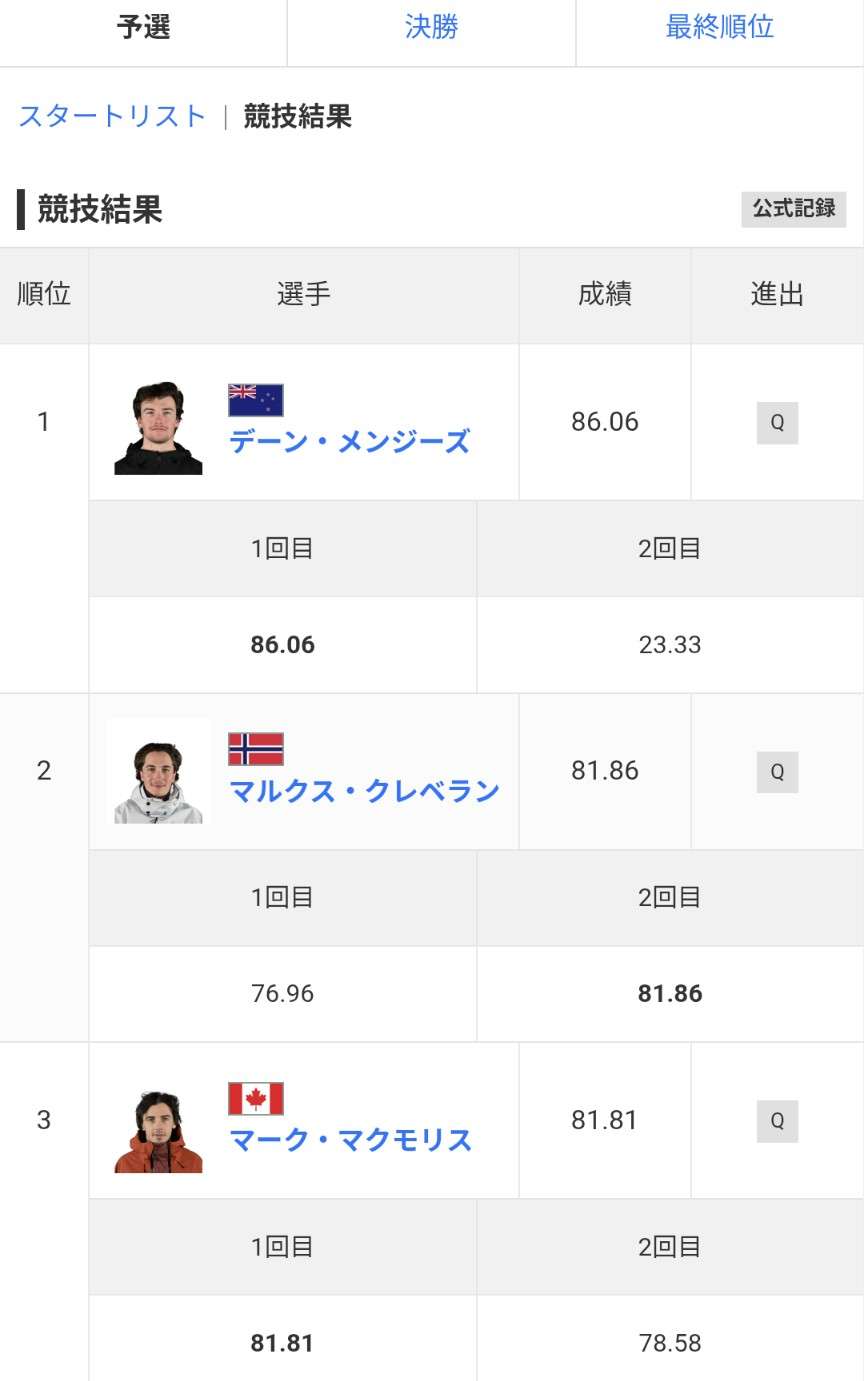Open デーン・メンジーズ athlete photo

point(158,428)
